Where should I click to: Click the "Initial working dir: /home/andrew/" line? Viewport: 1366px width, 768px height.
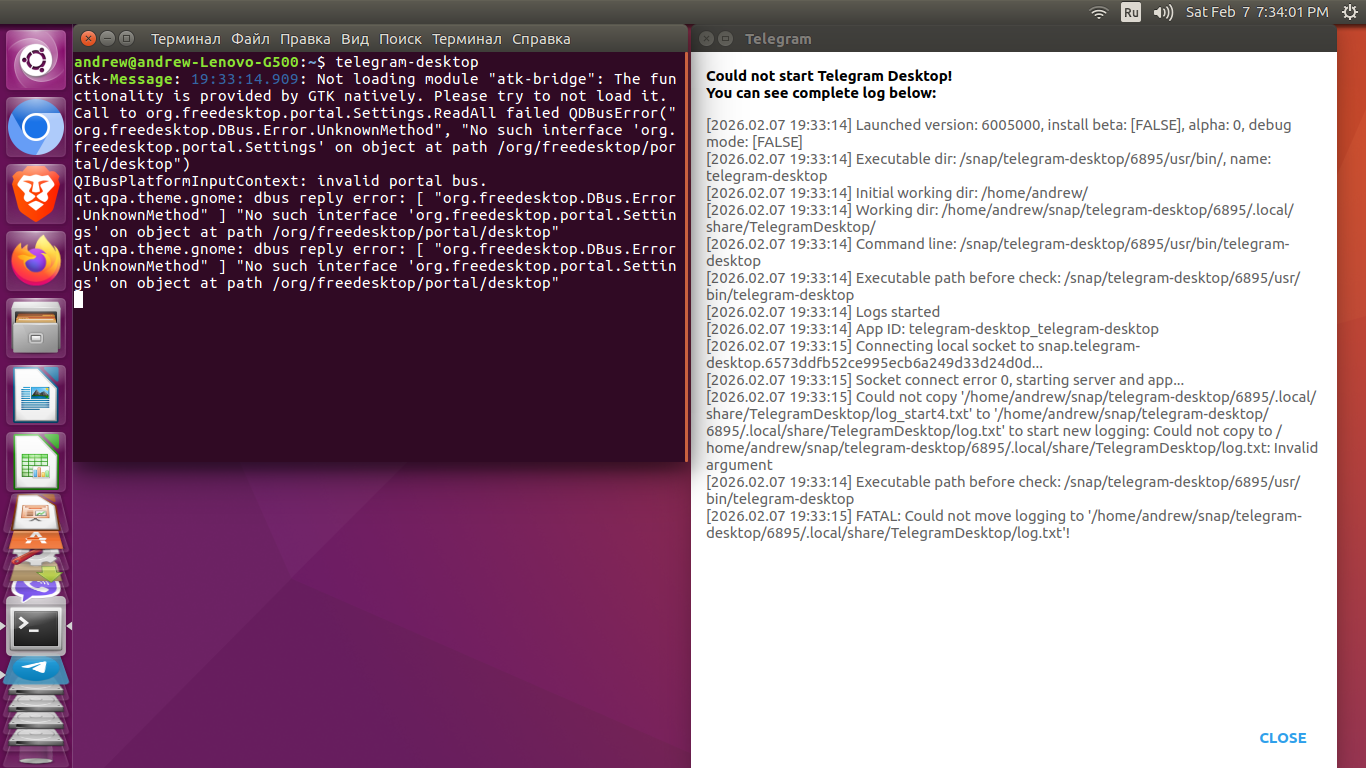click(x=897, y=193)
